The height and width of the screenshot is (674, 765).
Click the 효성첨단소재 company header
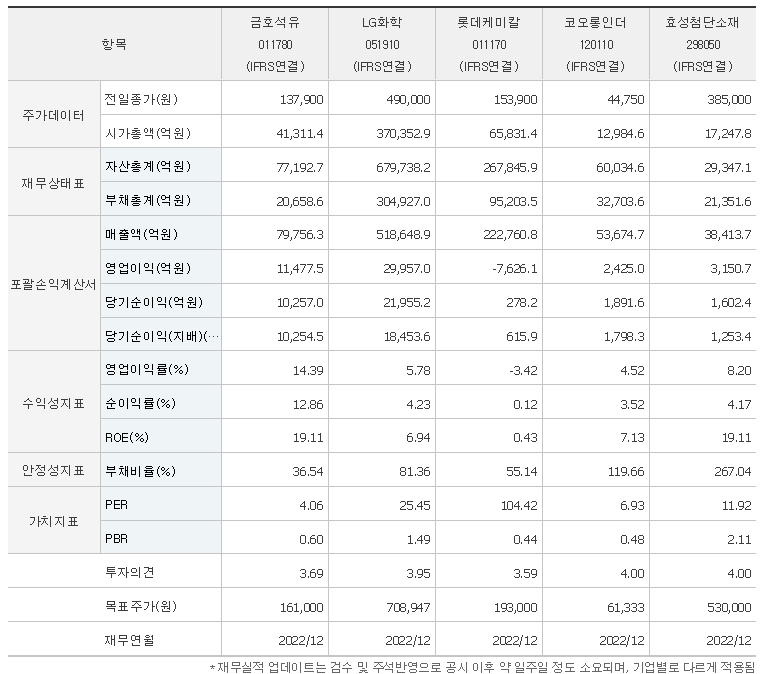pyautogui.click(x=703, y=44)
